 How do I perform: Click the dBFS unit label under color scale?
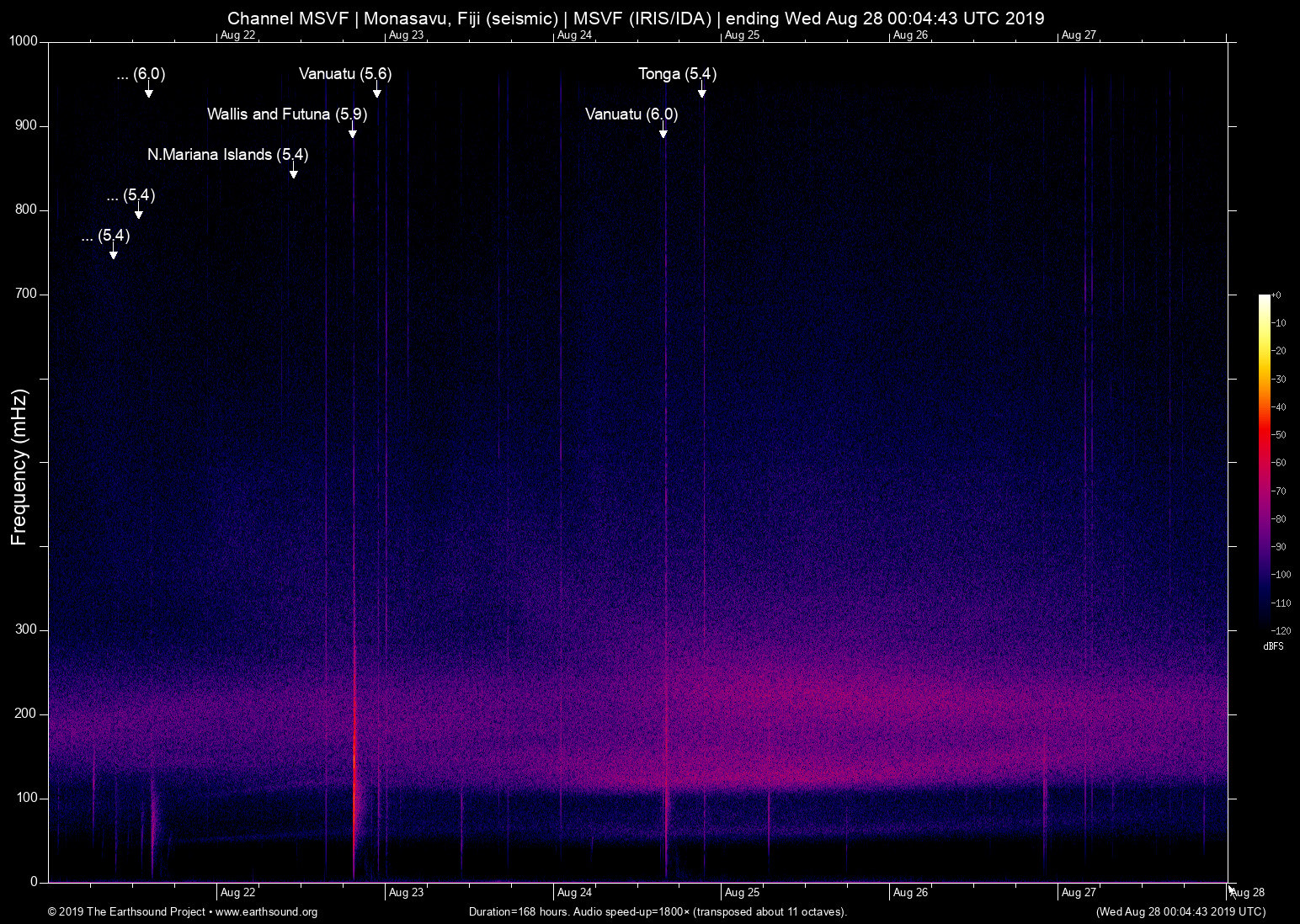tap(1273, 646)
